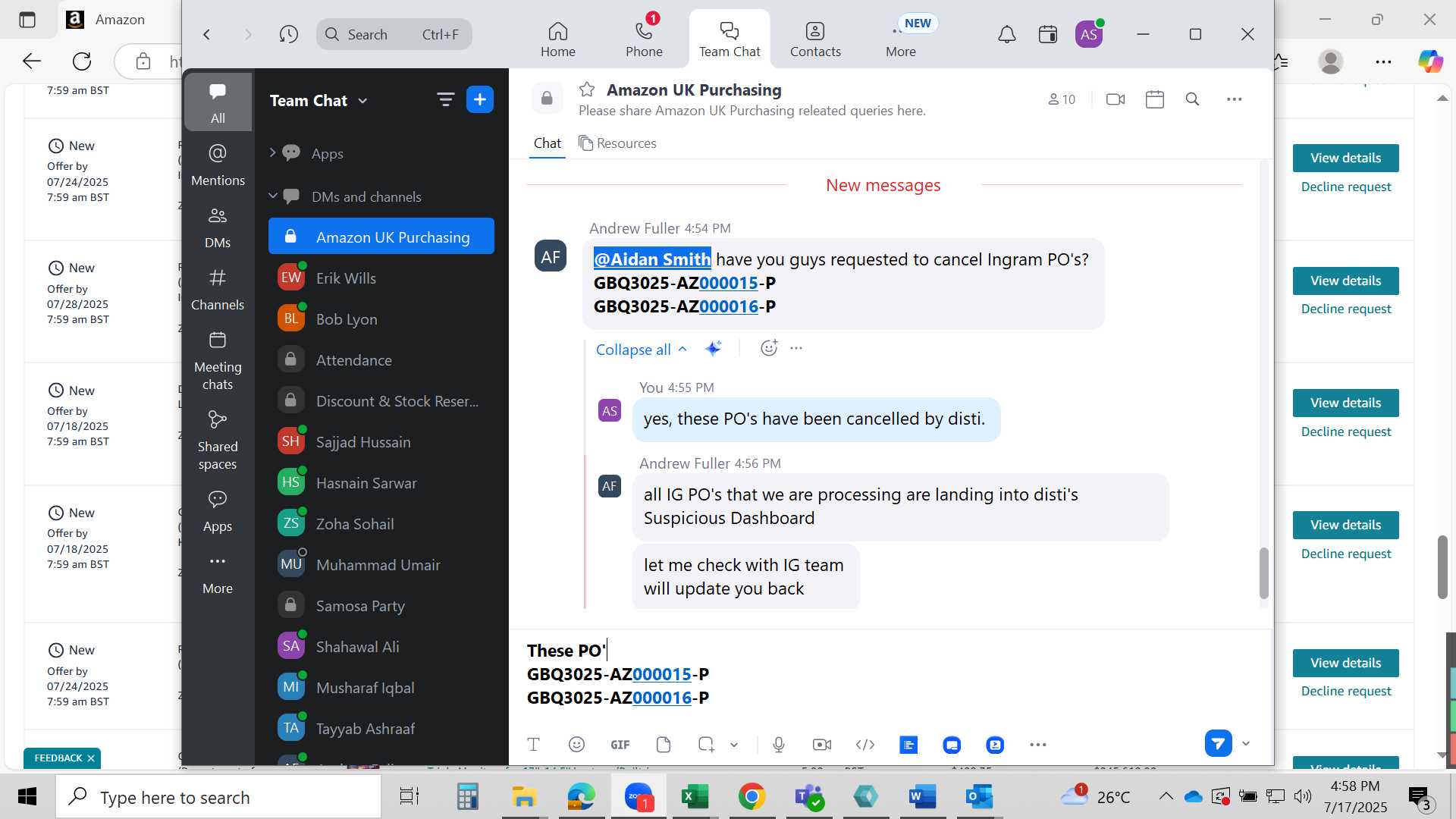Select Amazon UK Purchasing channel
This screenshot has width=1456, height=819.
click(381, 237)
